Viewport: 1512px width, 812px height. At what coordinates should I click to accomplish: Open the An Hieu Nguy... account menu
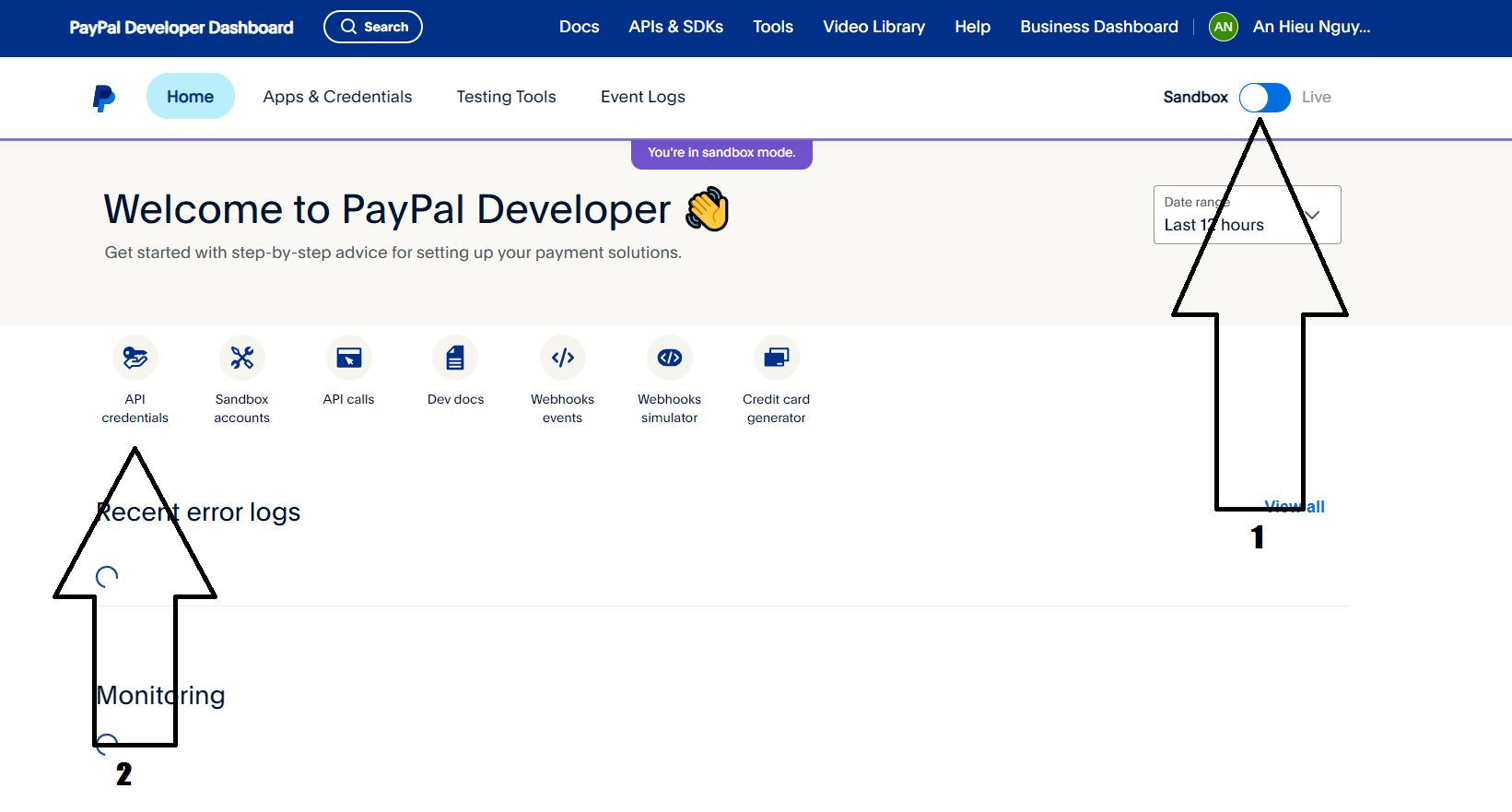[x=1311, y=27]
